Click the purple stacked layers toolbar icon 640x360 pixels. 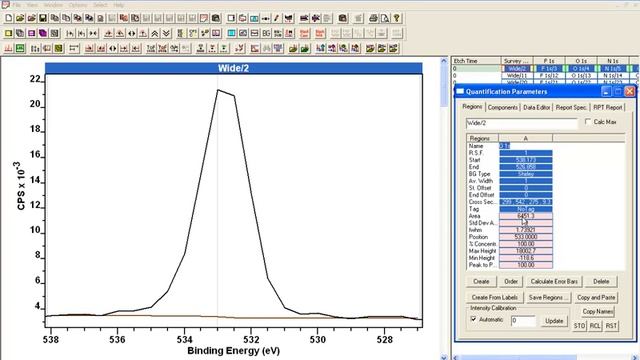click(x=43, y=33)
